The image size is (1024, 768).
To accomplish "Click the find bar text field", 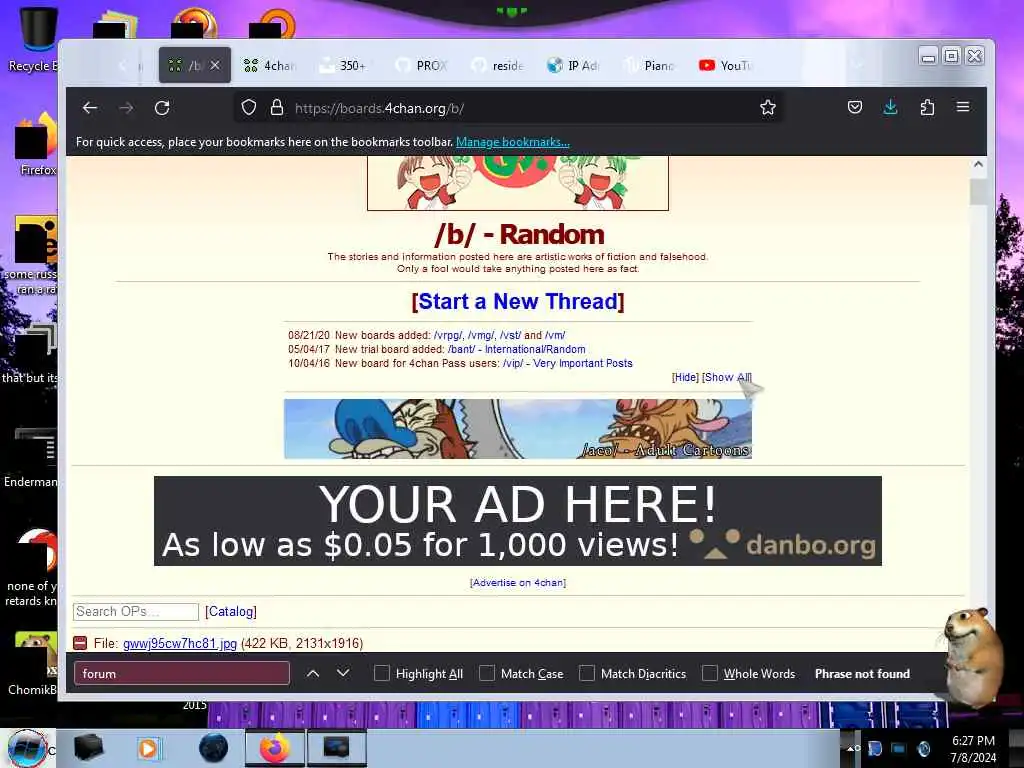I will (182, 673).
